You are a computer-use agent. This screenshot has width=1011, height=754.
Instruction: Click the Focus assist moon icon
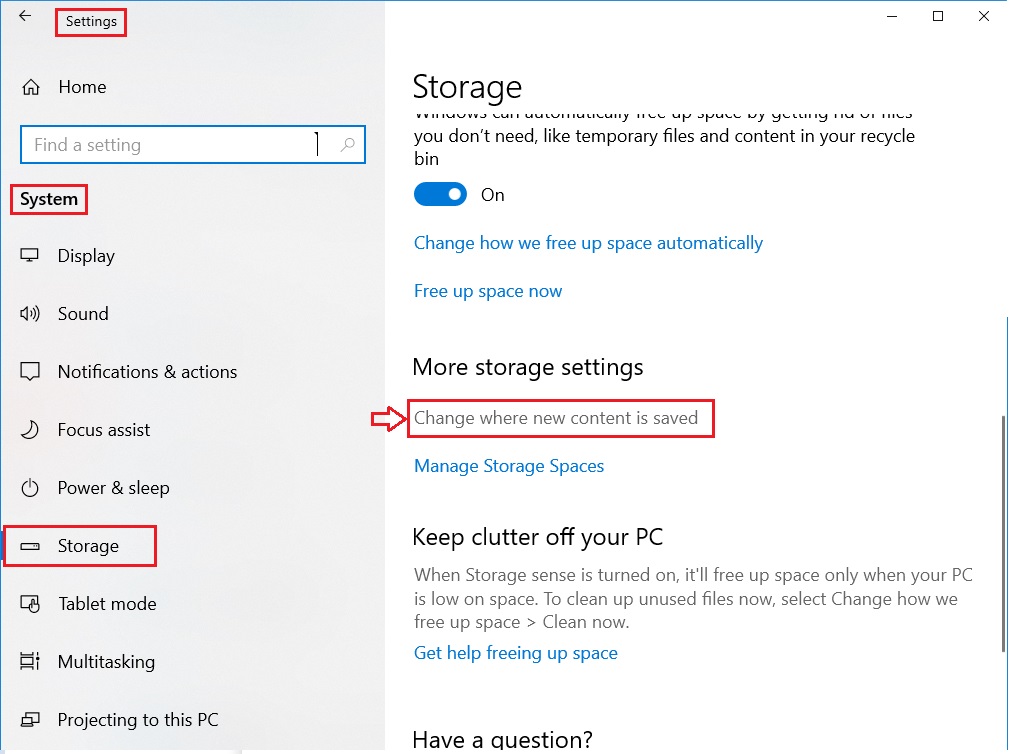[31, 430]
